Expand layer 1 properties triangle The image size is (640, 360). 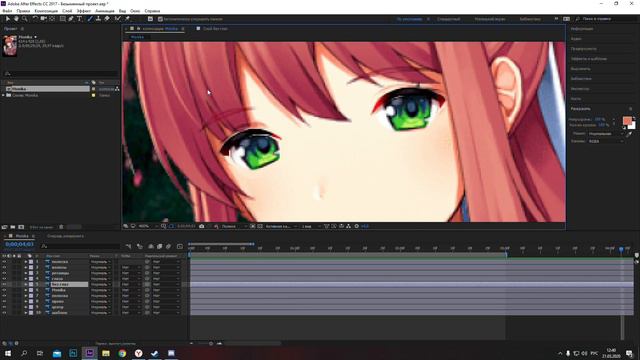pyautogui.click(x=25, y=262)
